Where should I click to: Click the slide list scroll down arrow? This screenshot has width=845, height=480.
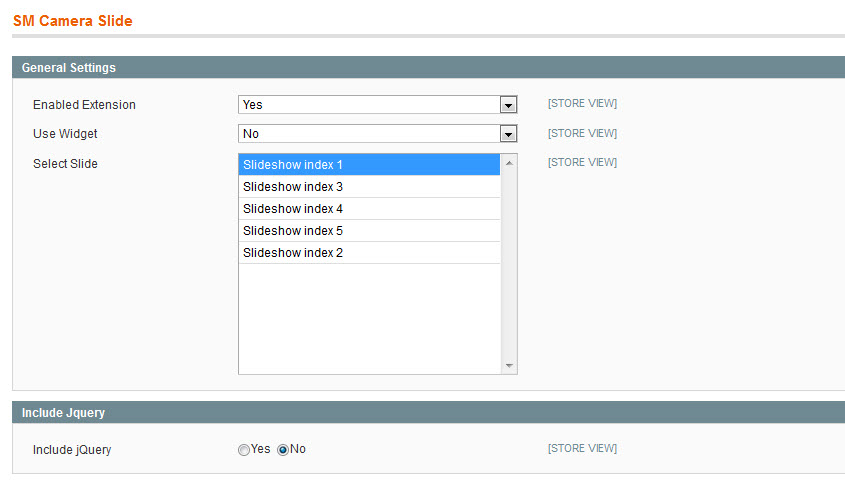(x=509, y=366)
